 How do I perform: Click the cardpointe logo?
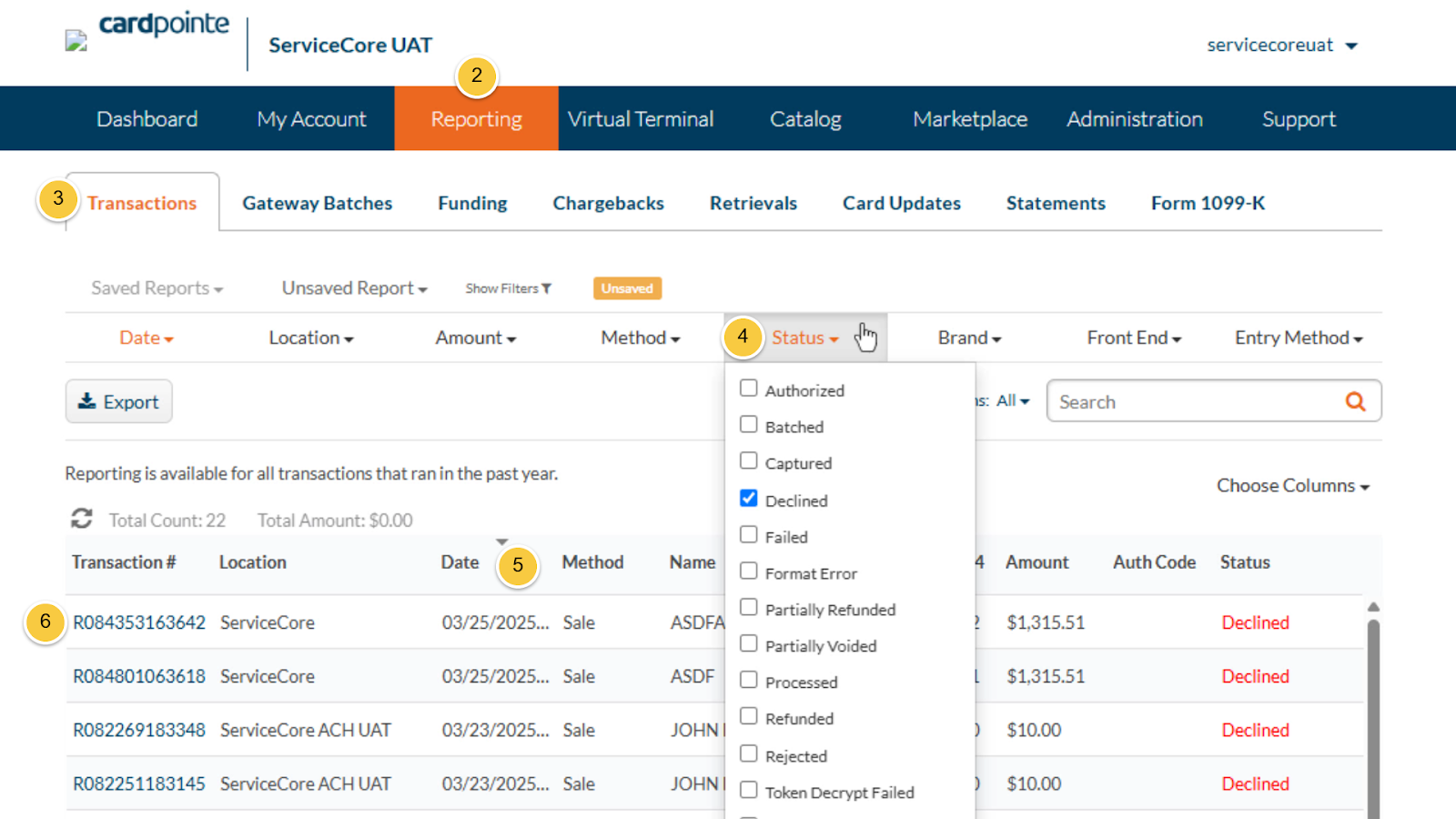[164, 25]
